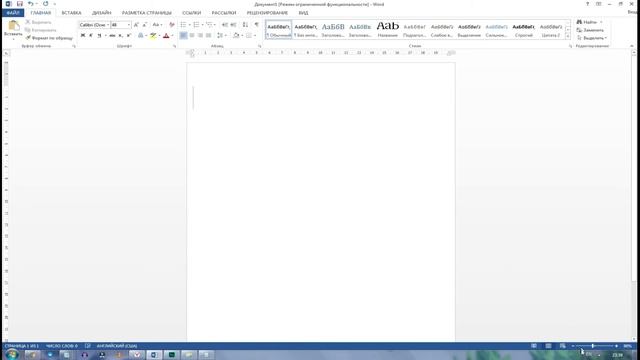Open font color dropdown arrow
The height and width of the screenshot is (360, 640).
click(172, 36)
